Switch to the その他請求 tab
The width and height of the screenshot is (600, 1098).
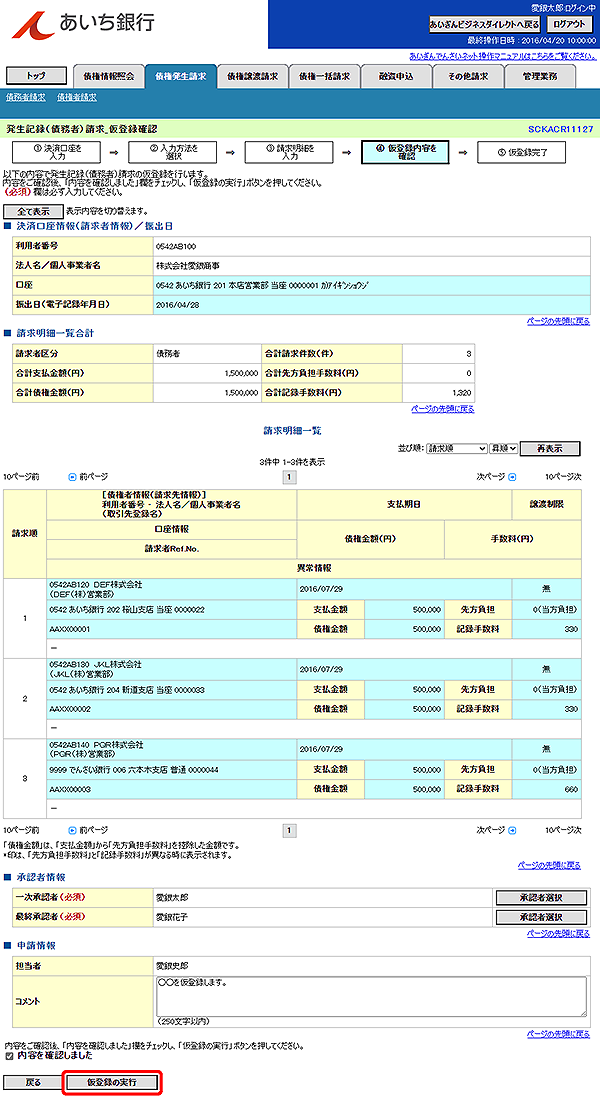tap(468, 76)
